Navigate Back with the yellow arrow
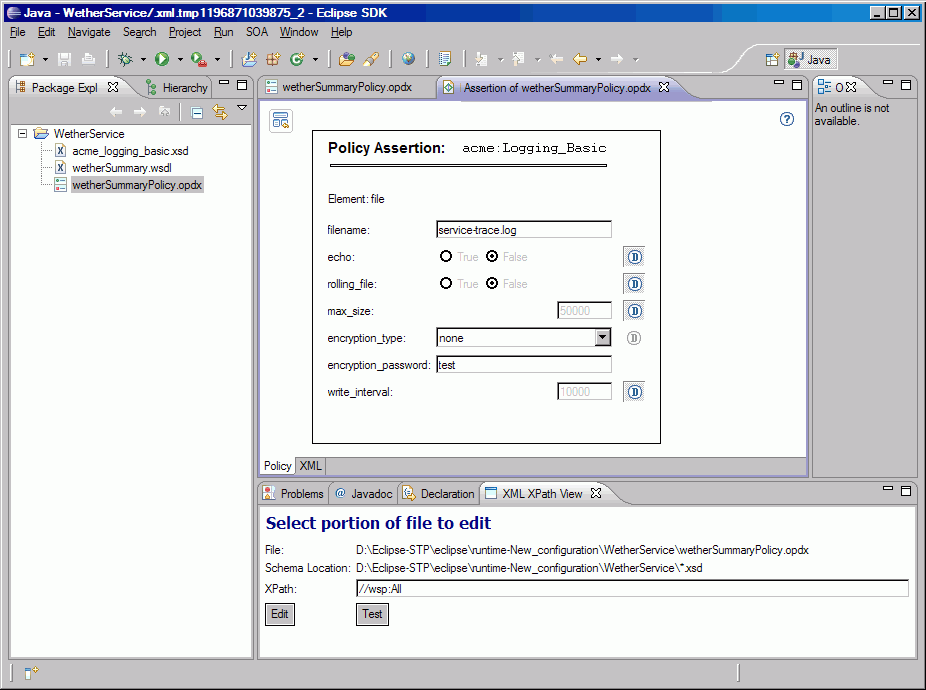This screenshot has height=690, width=926. tap(581, 59)
